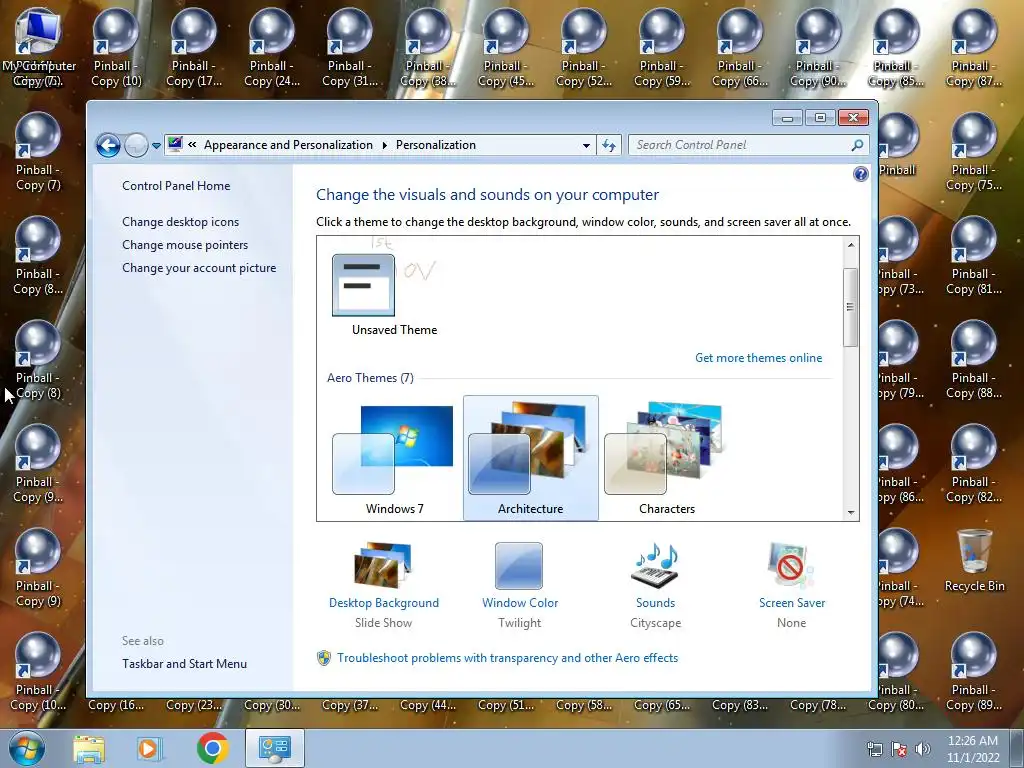This screenshot has height=768, width=1024.
Task: Click Appearance and Personalization breadcrumb
Action: [x=288, y=145]
